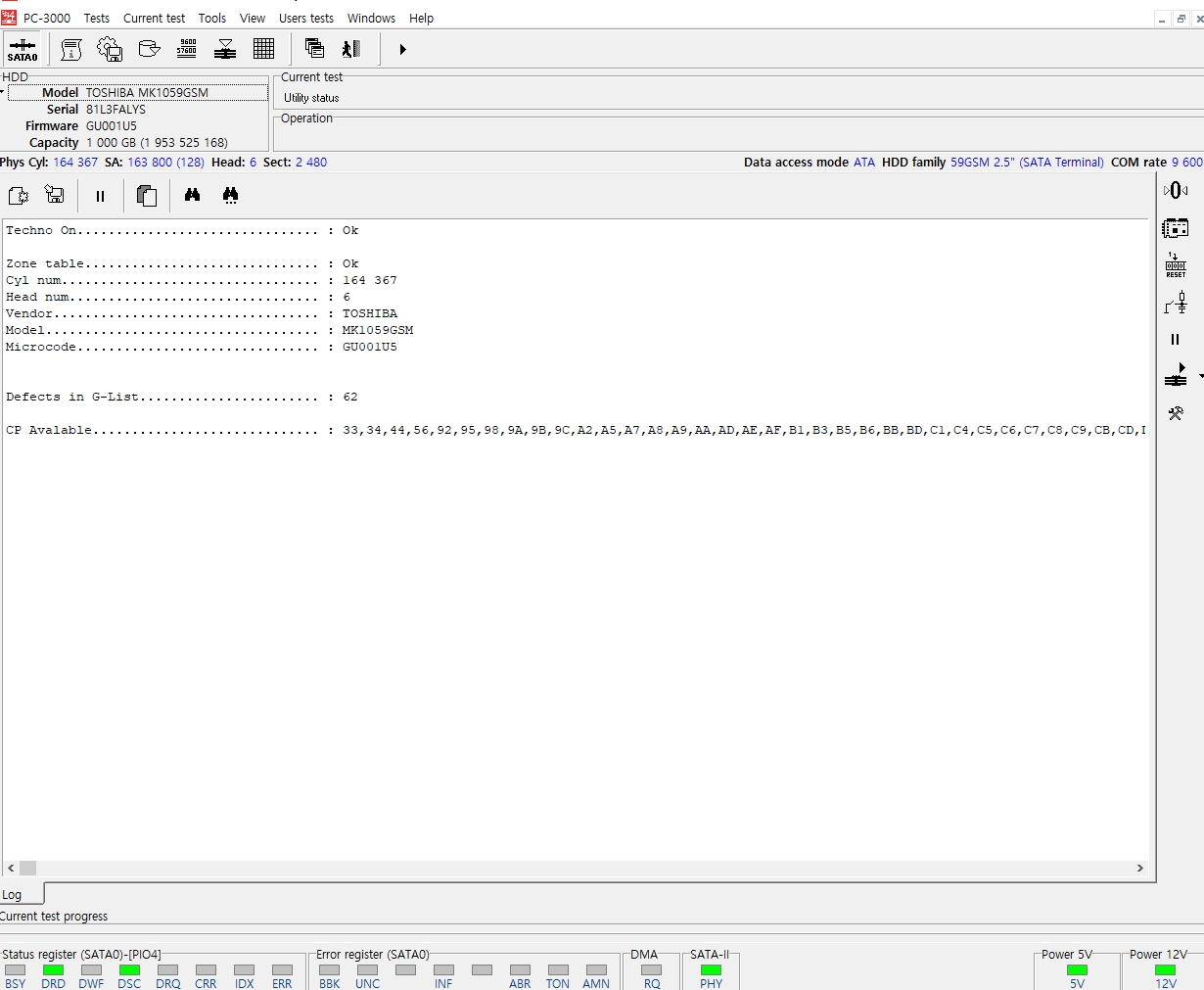Click the log scrollbar left arrow
1204x990 pixels.
[11, 868]
